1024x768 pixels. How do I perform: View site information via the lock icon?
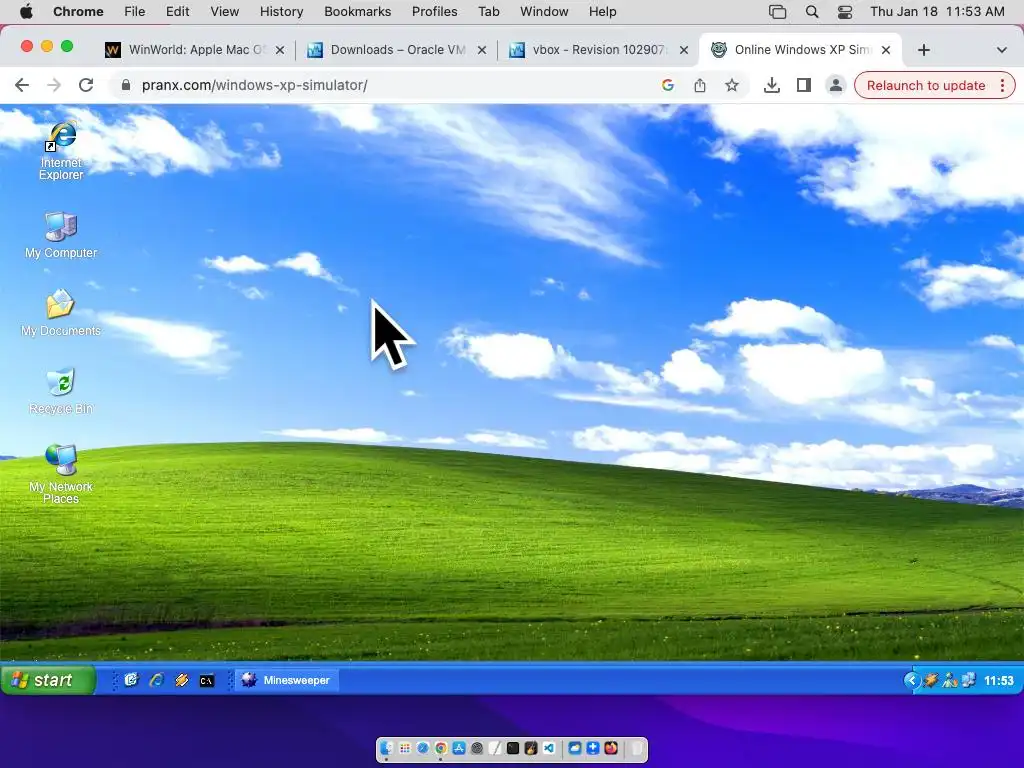coord(126,85)
